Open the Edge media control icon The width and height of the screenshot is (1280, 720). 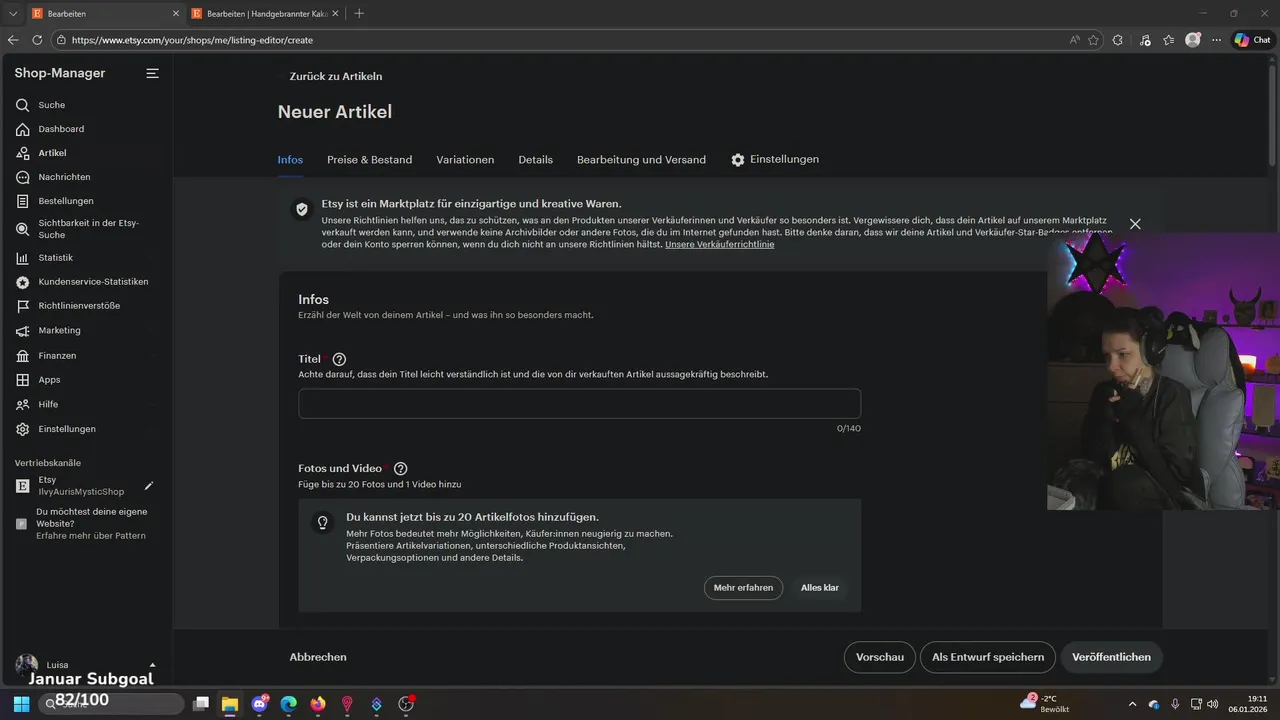coord(1143,40)
